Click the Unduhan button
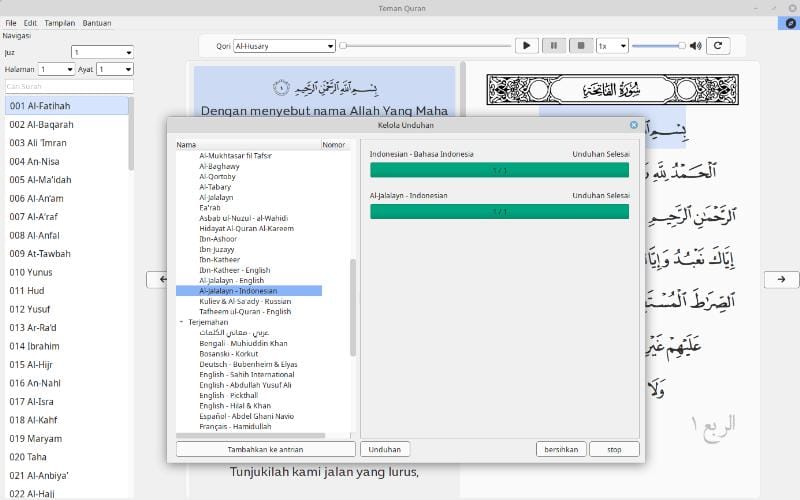 [385, 449]
